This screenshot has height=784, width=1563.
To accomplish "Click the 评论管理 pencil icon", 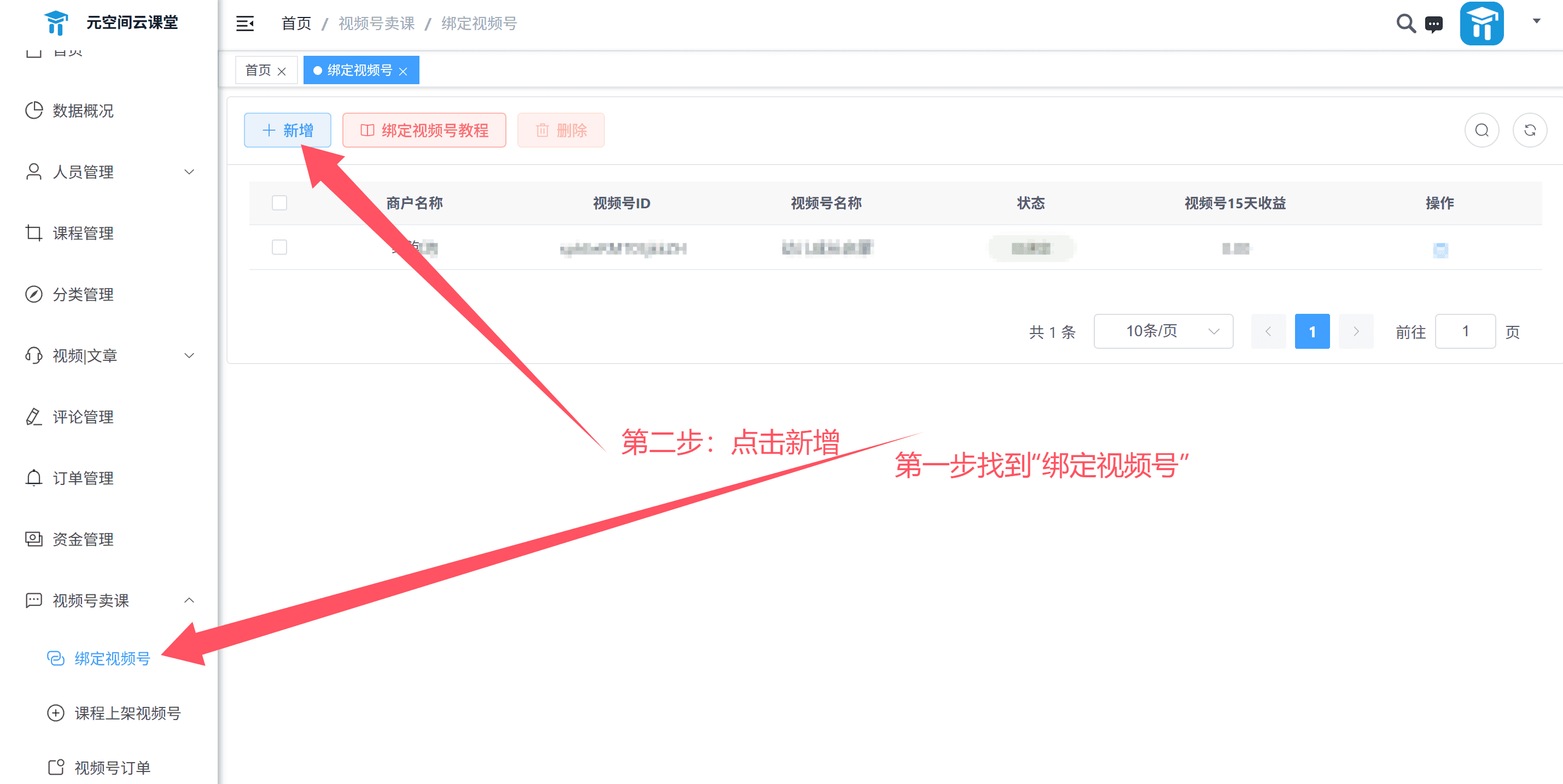I will 34,417.
